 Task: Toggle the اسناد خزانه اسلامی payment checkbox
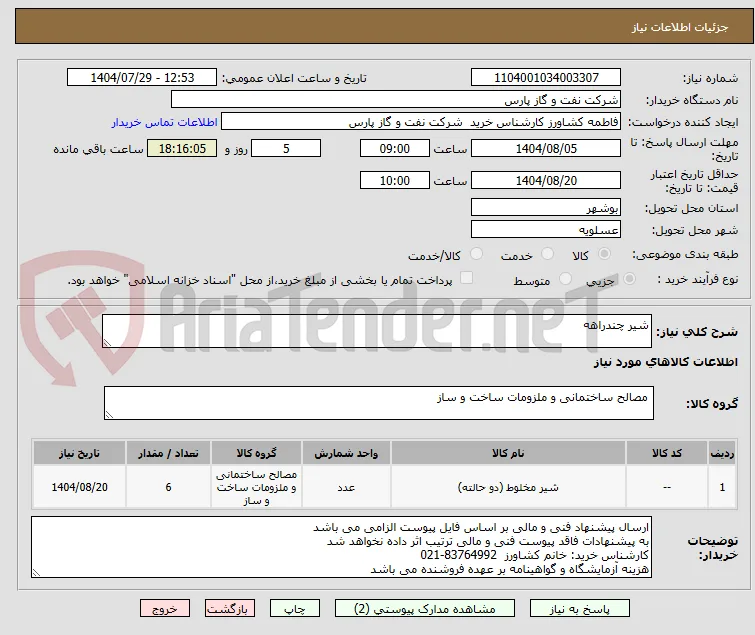click(467, 278)
